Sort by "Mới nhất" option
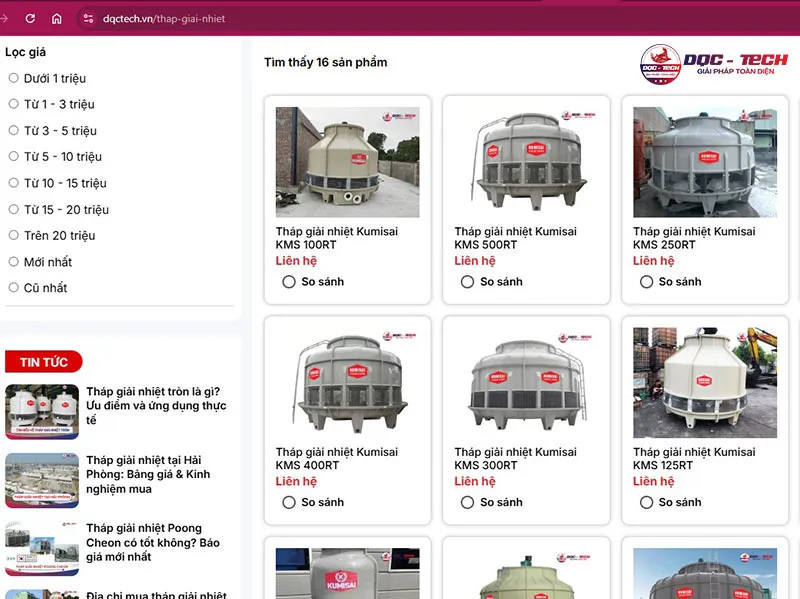The width and height of the screenshot is (800, 599). tap(14, 262)
